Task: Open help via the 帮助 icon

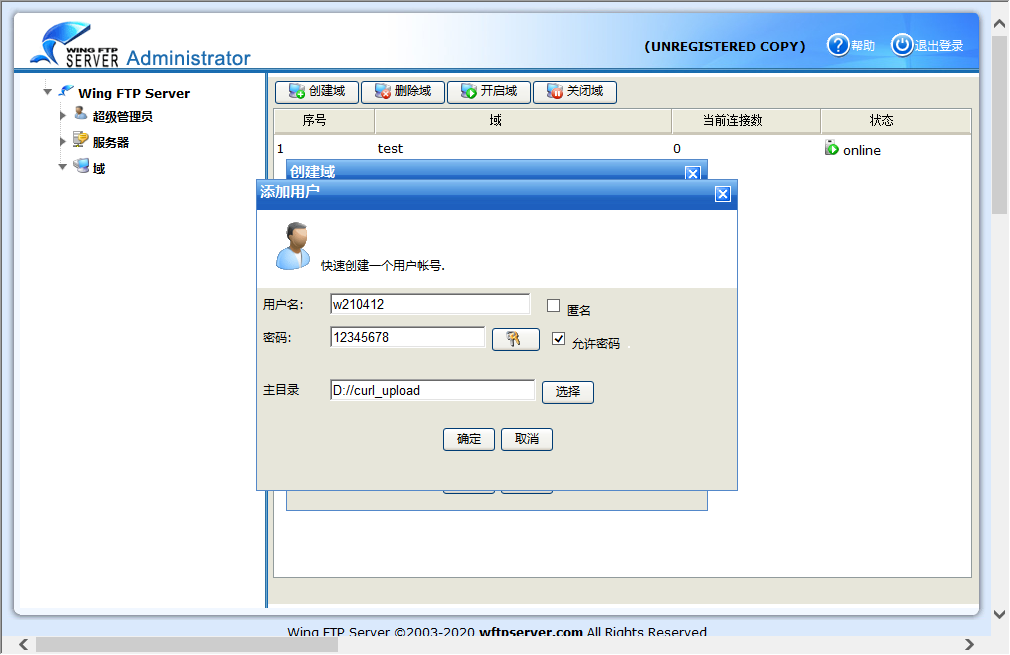Action: click(837, 44)
